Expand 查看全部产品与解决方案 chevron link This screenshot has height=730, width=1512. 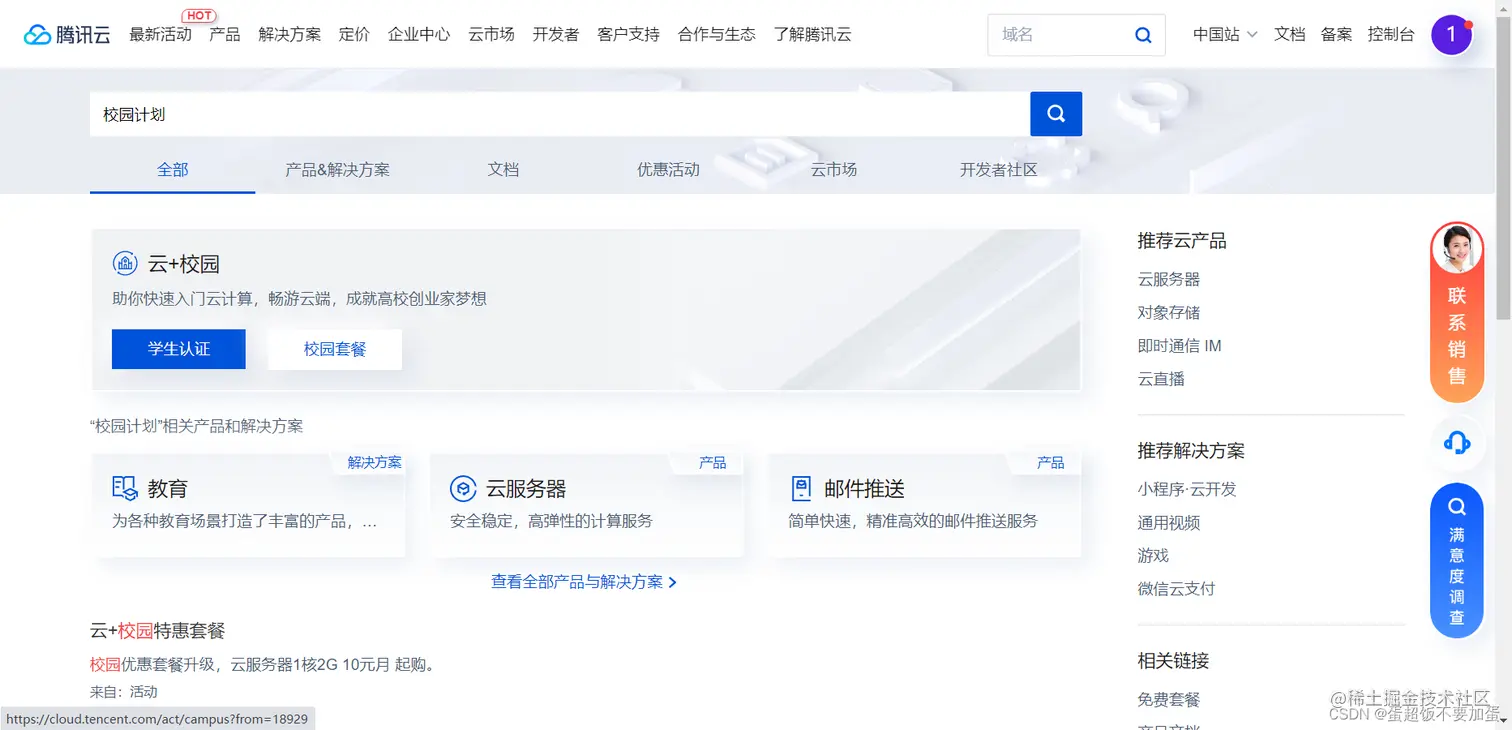(584, 581)
